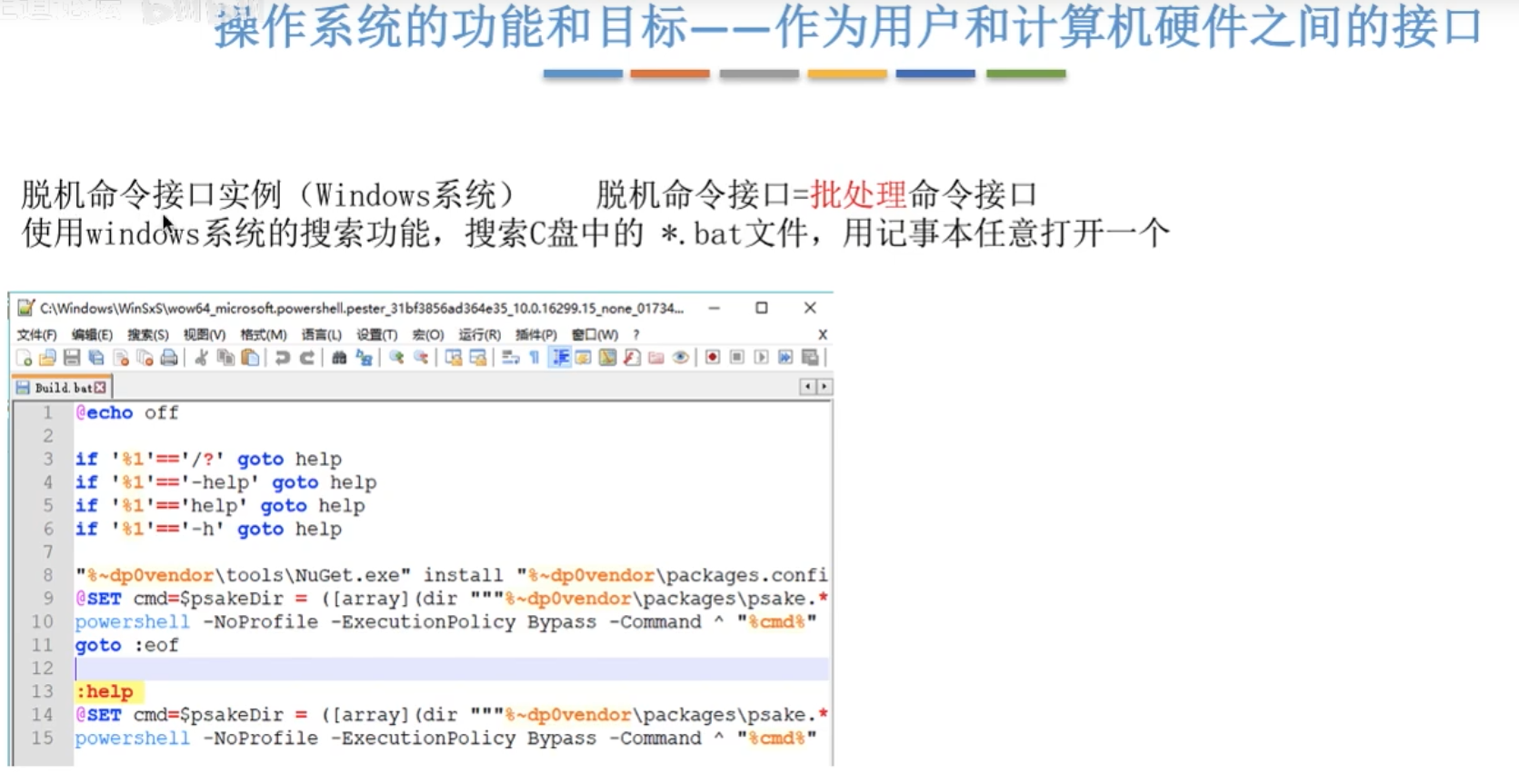This screenshot has height=784, width=1519.
Task: Click '@echo off' on line 1
Action: click(126, 412)
